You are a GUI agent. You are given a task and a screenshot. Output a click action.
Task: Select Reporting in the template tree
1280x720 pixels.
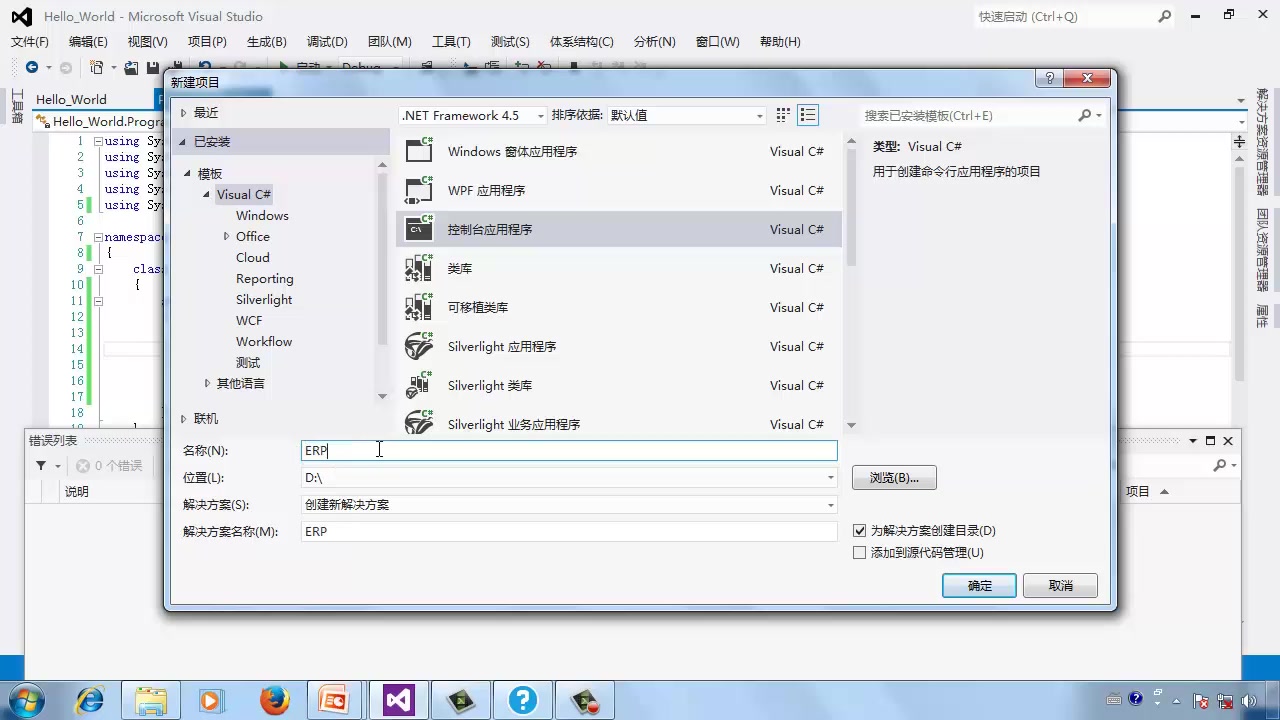tap(265, 279)
